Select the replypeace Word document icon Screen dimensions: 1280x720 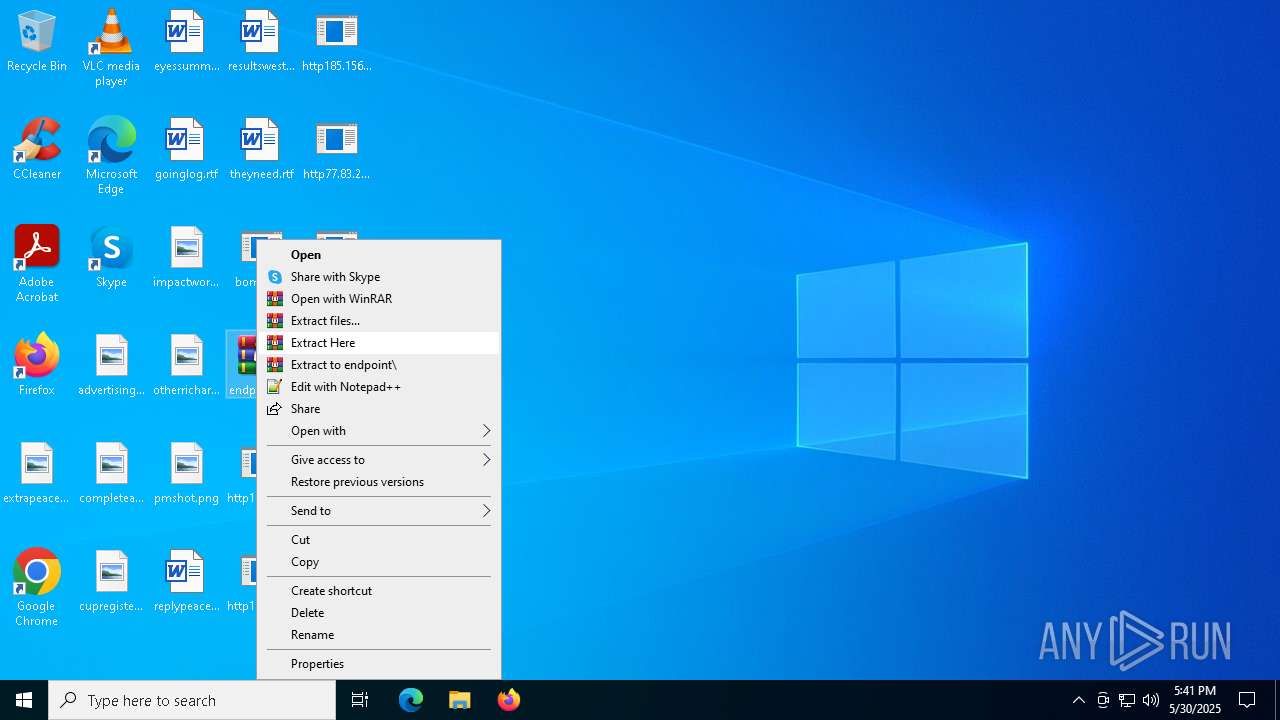[186, 582]
